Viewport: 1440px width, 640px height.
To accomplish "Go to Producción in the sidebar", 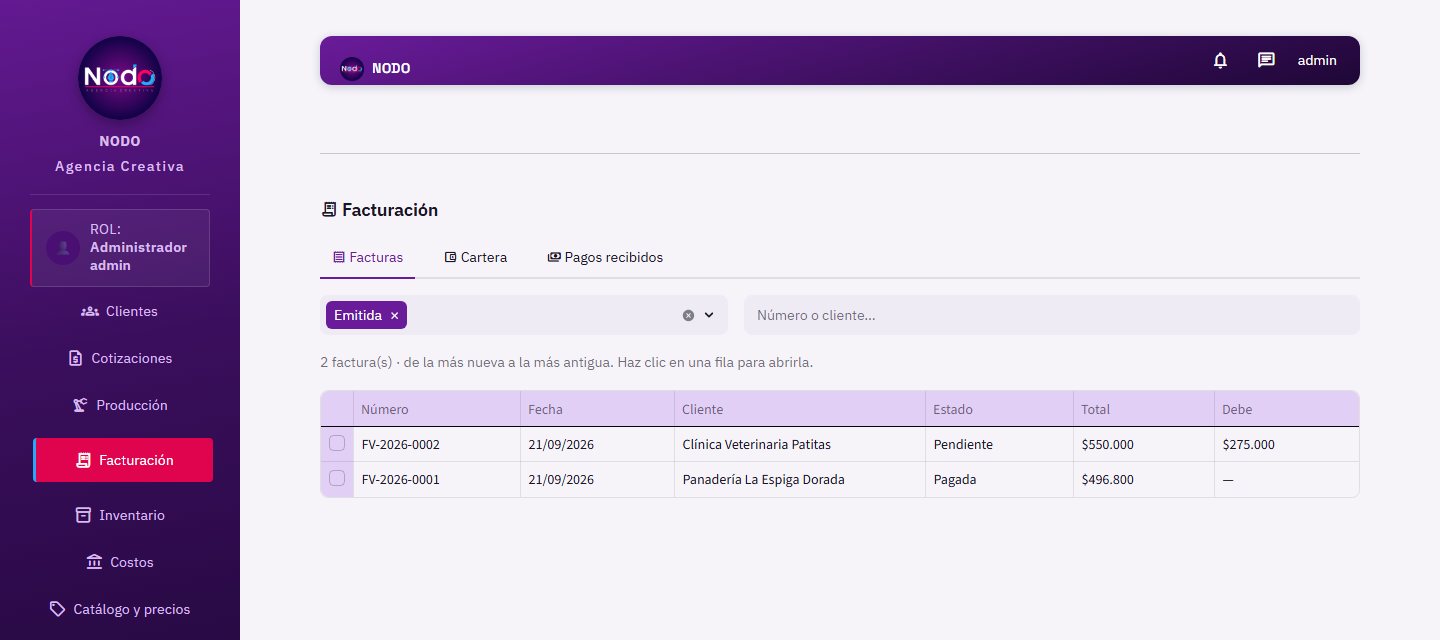I will (x=120, y=405).
